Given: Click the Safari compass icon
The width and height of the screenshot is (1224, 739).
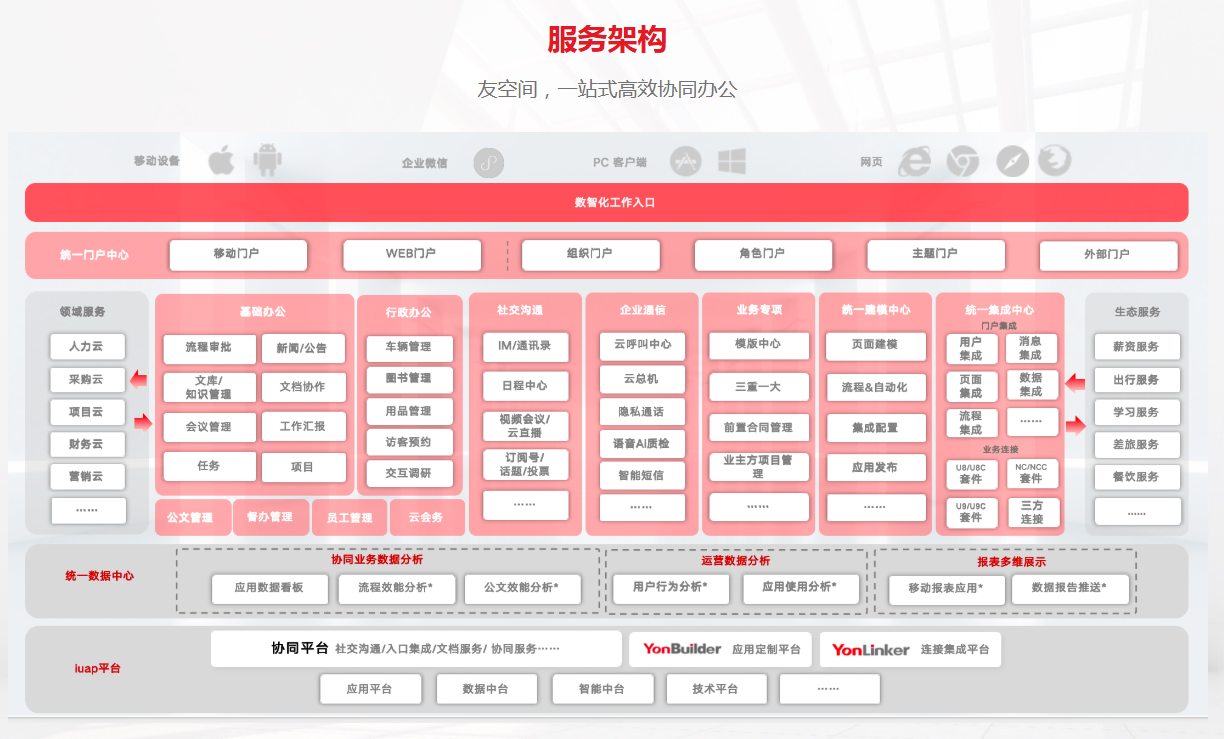Looking at the screenshot, I should [1012, 161].
